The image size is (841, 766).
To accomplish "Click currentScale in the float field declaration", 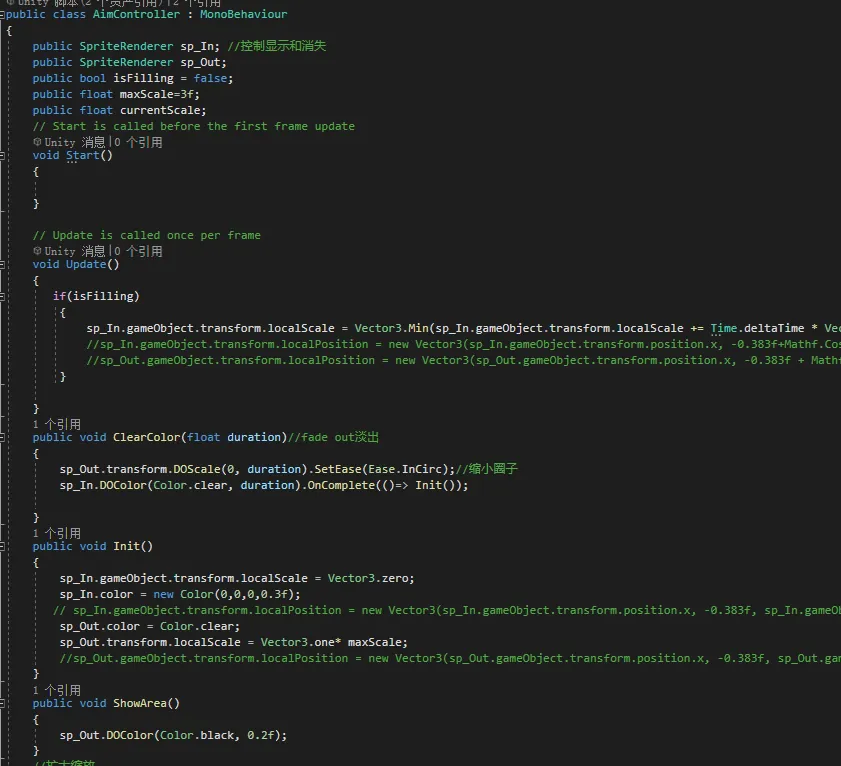I will pos(159,111).
